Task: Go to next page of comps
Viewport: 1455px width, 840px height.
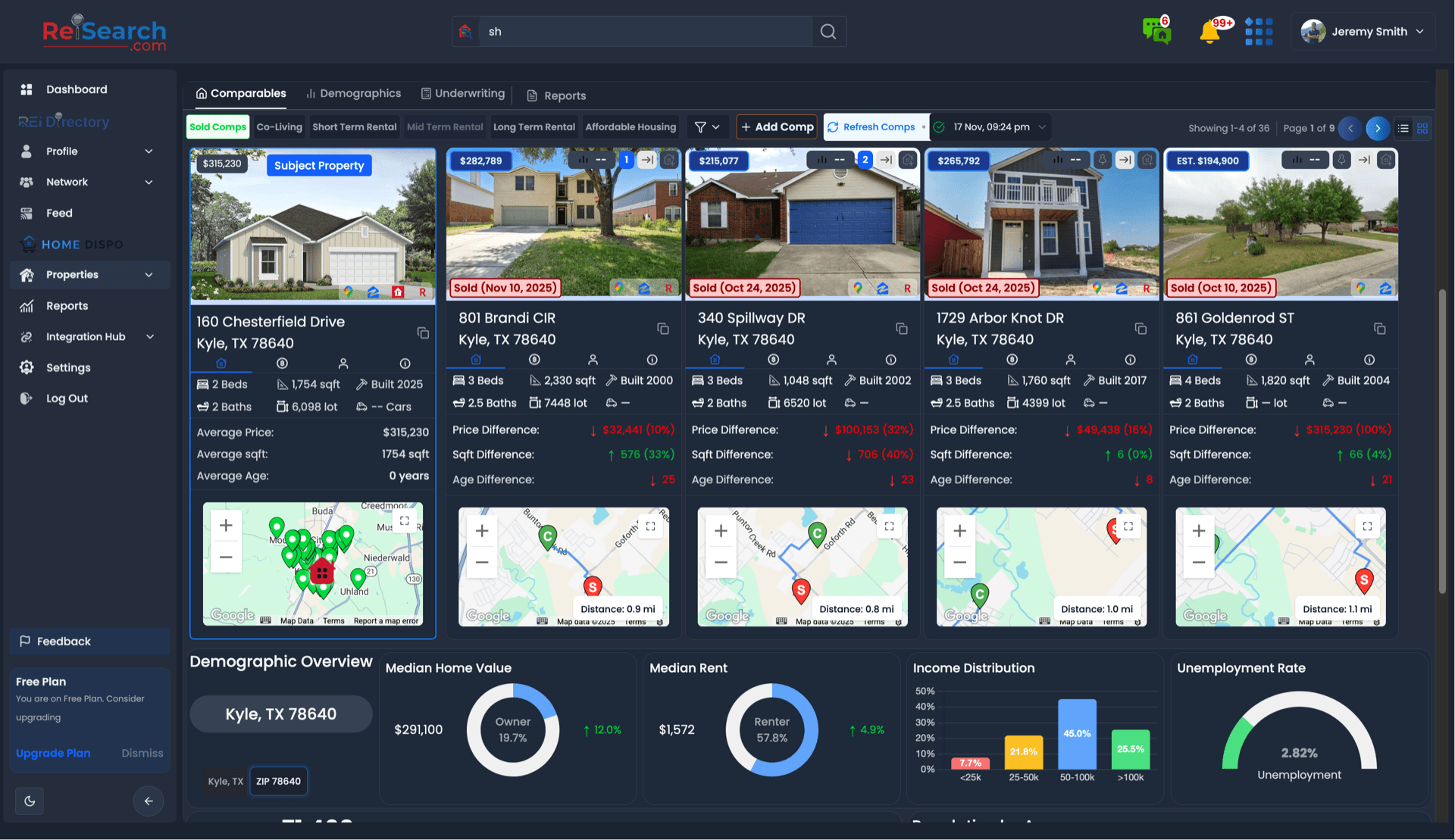Action: tap(1378, 128)
